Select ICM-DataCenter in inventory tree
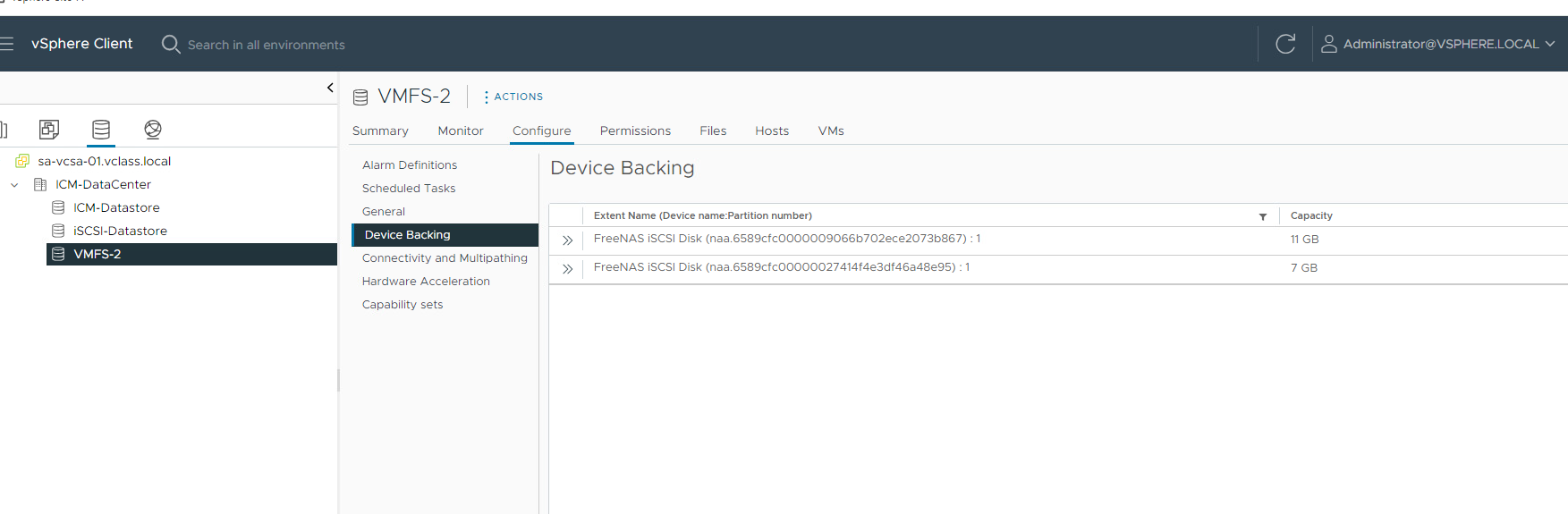The image size is (1568, 514). click(x=104, y=184)
